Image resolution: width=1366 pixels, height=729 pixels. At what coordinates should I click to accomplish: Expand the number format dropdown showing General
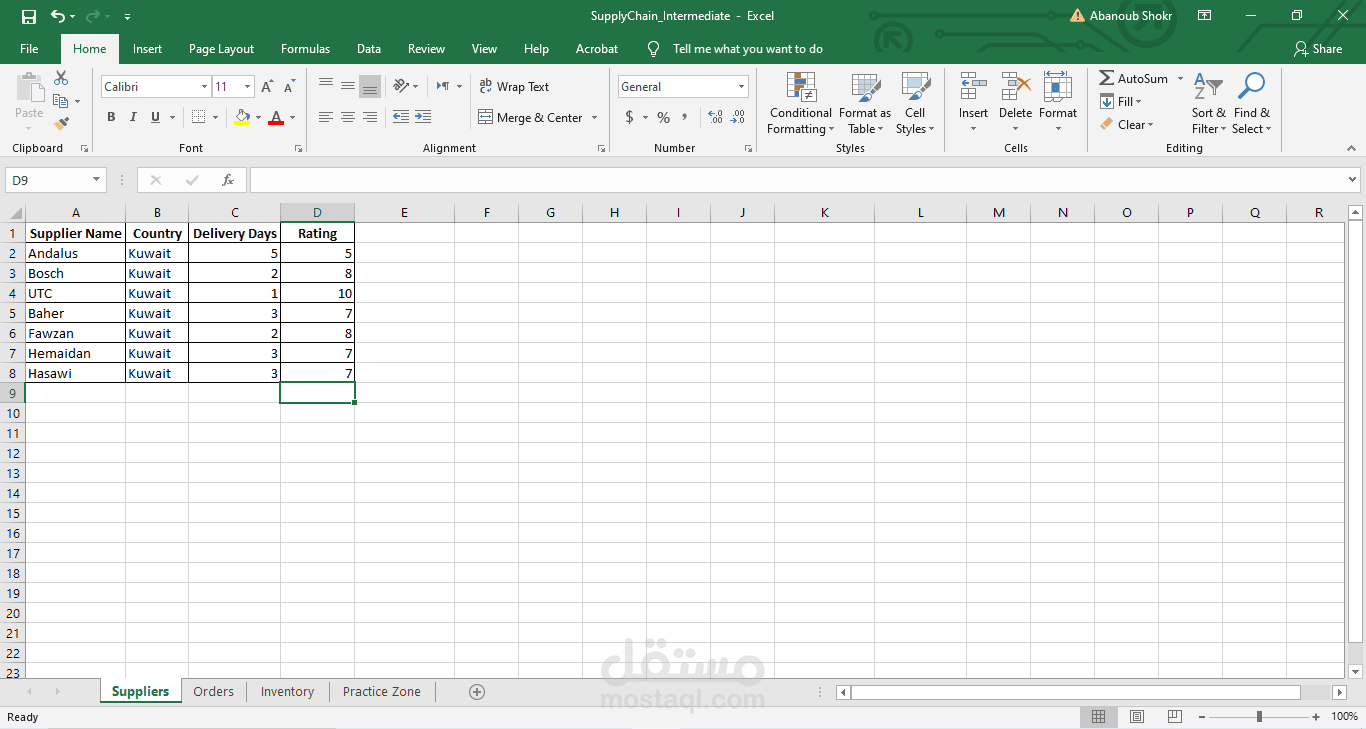[x=741, y=87]
